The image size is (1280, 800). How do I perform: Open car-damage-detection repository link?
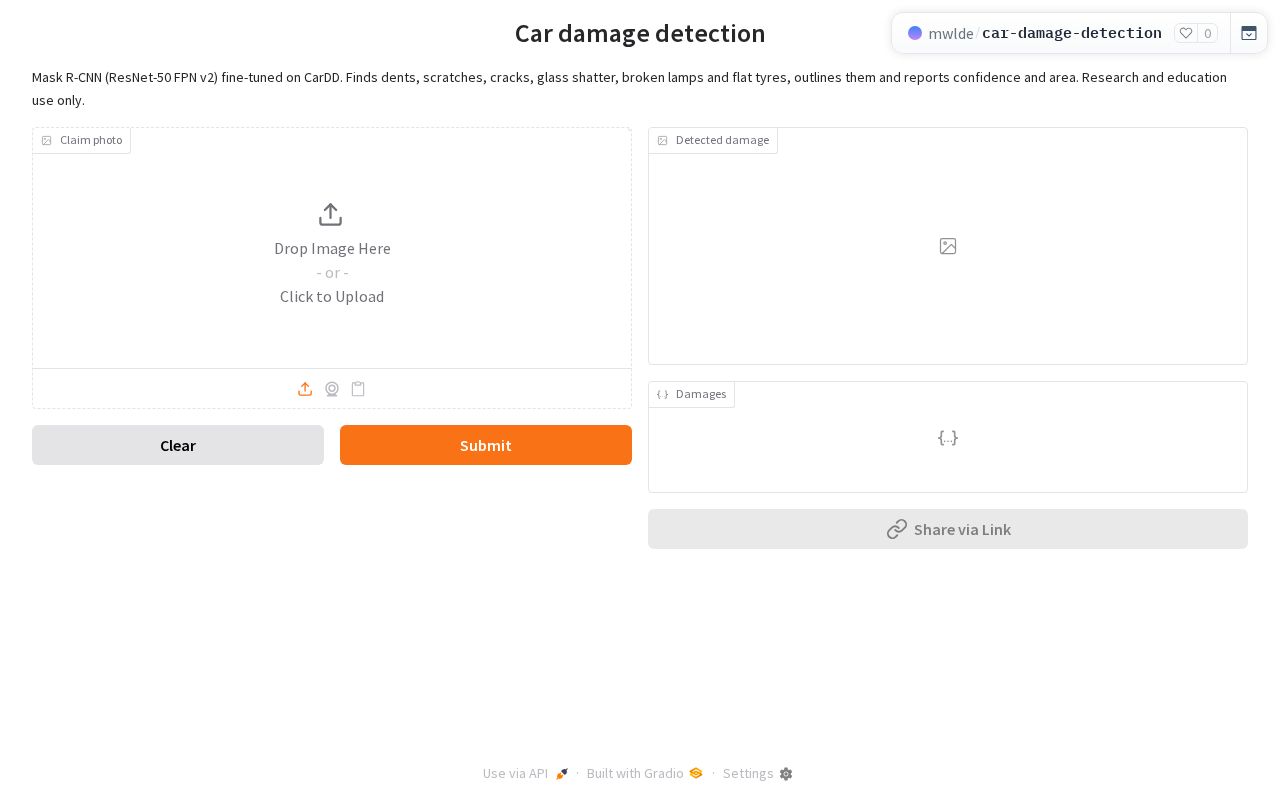1072,33
